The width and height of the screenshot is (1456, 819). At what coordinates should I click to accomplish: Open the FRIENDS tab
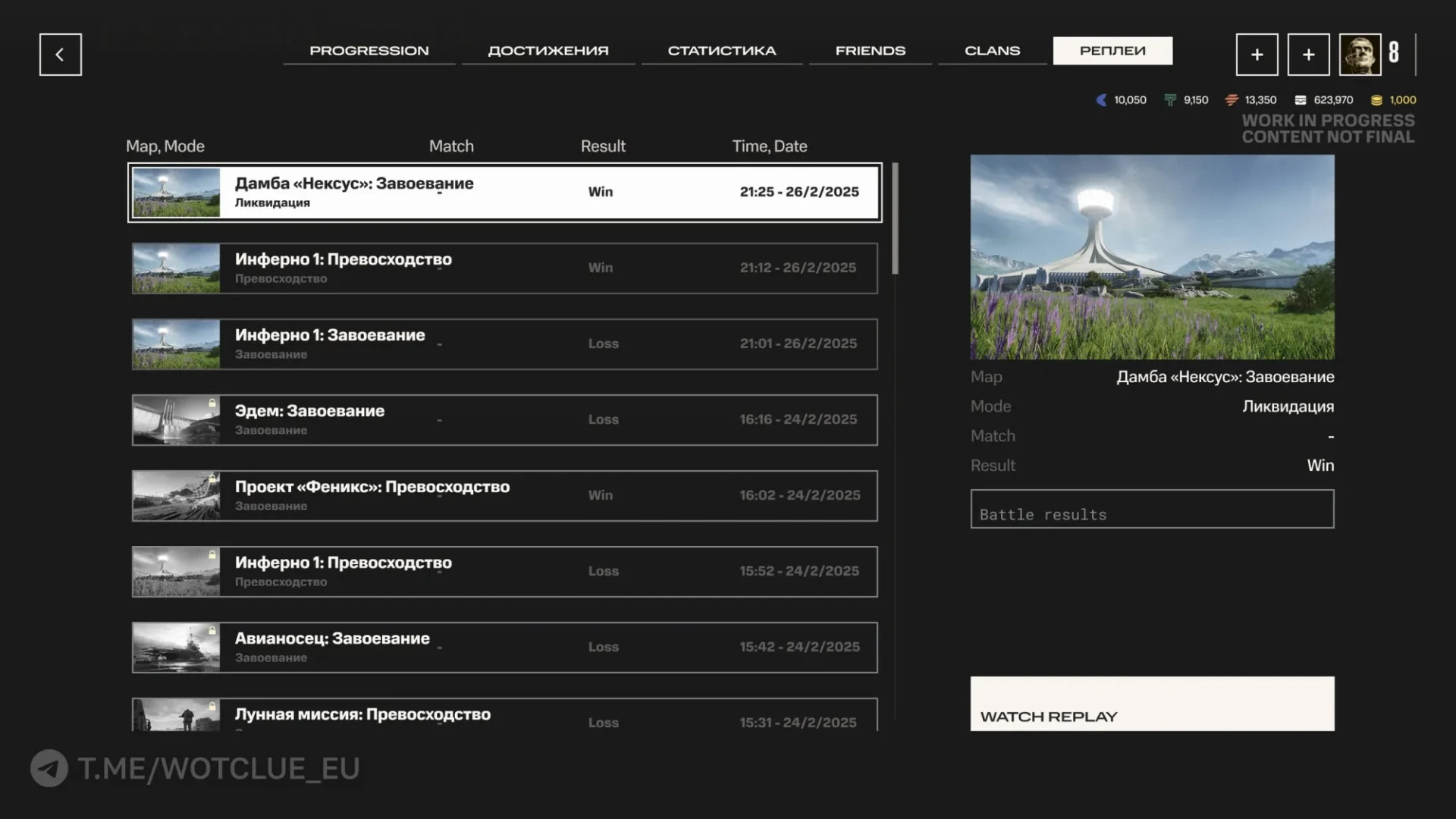tap(871, 51)
